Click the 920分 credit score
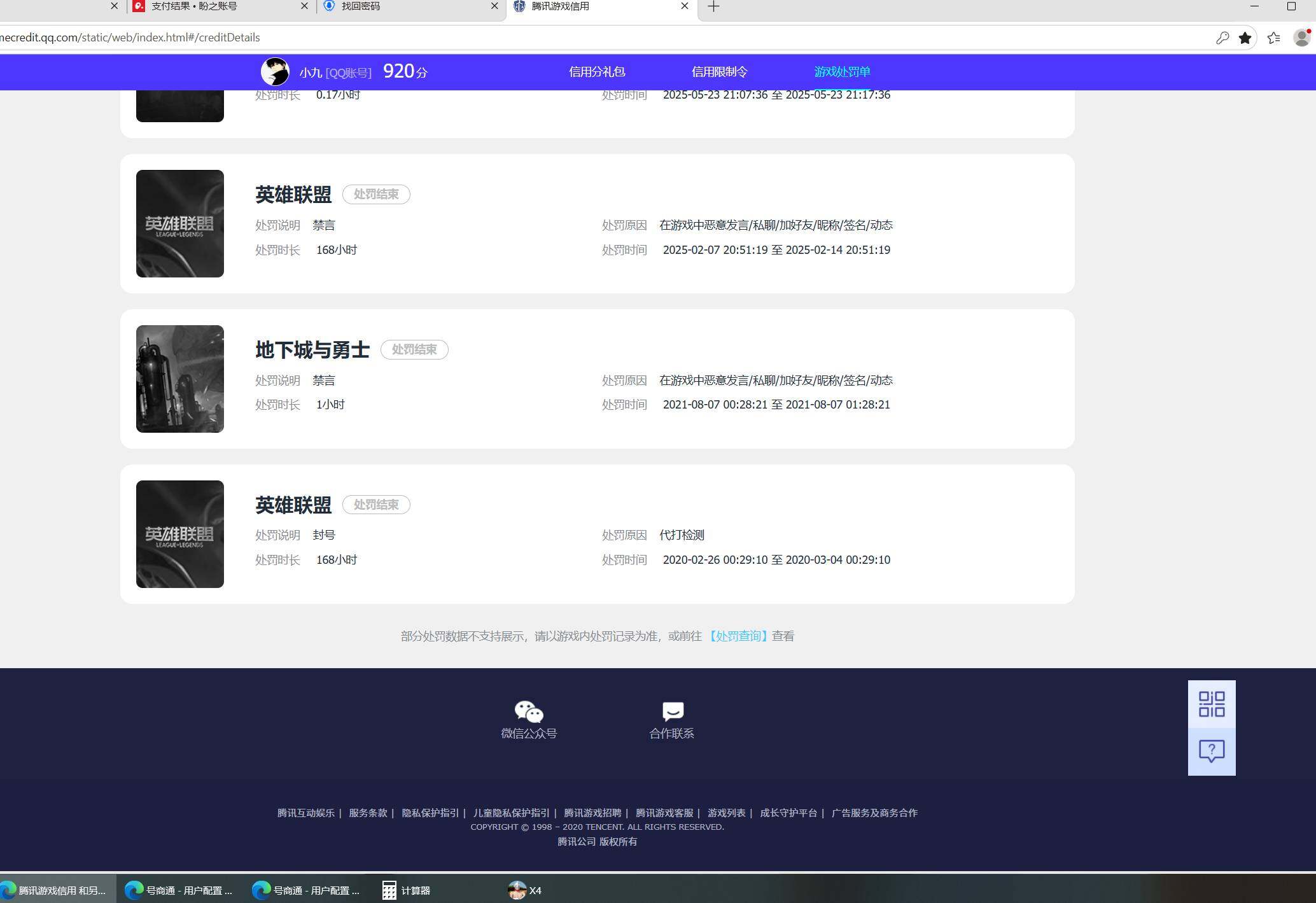 point(405,71)
